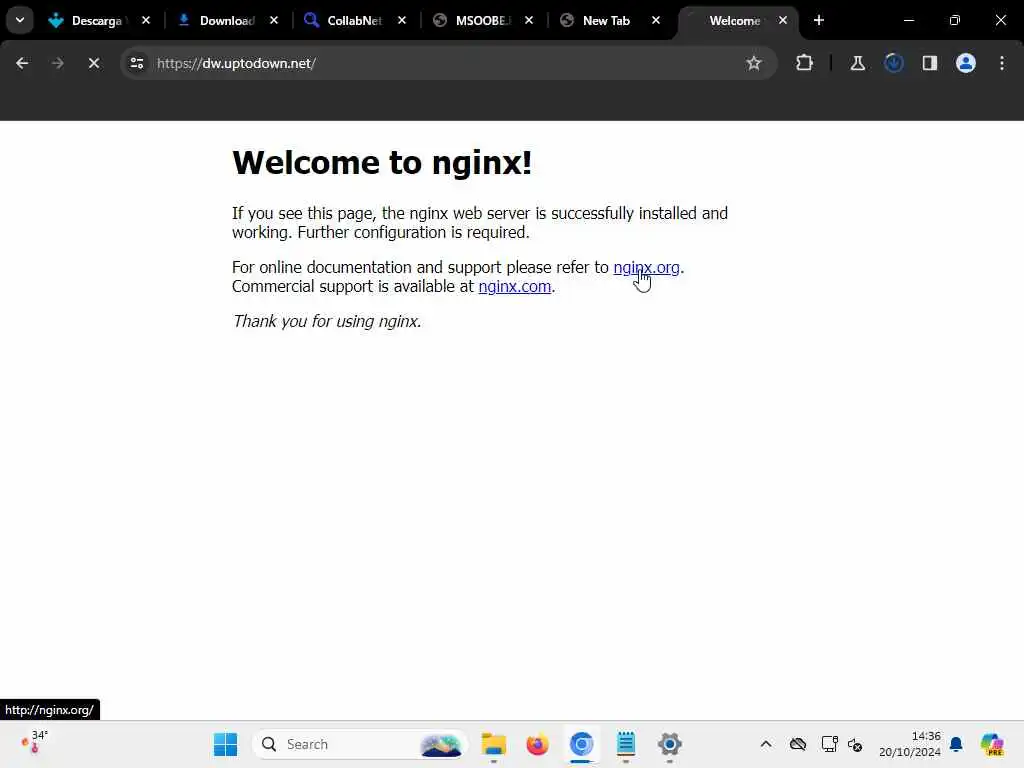1024x768 pixels.
Task: Toggle the browser side panel
Action: pos(930,63)
